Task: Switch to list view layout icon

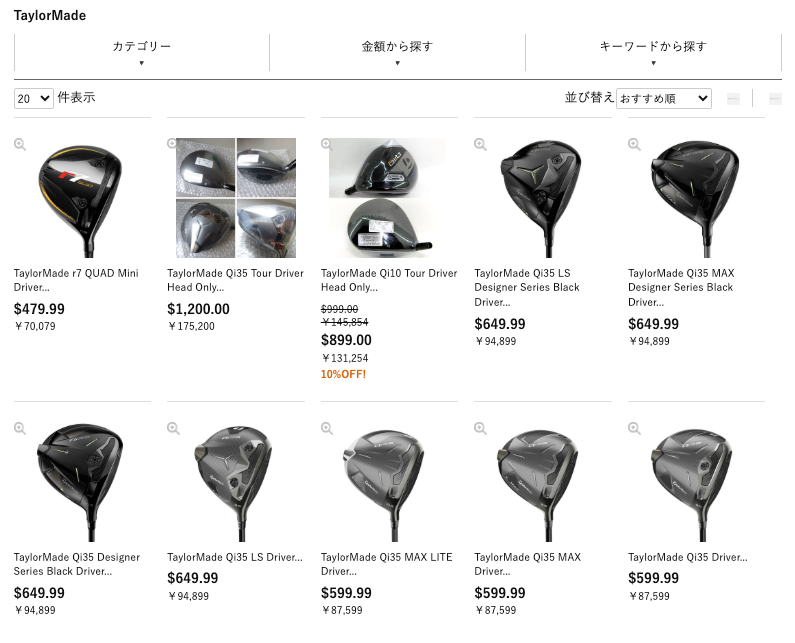Action: 775,98
